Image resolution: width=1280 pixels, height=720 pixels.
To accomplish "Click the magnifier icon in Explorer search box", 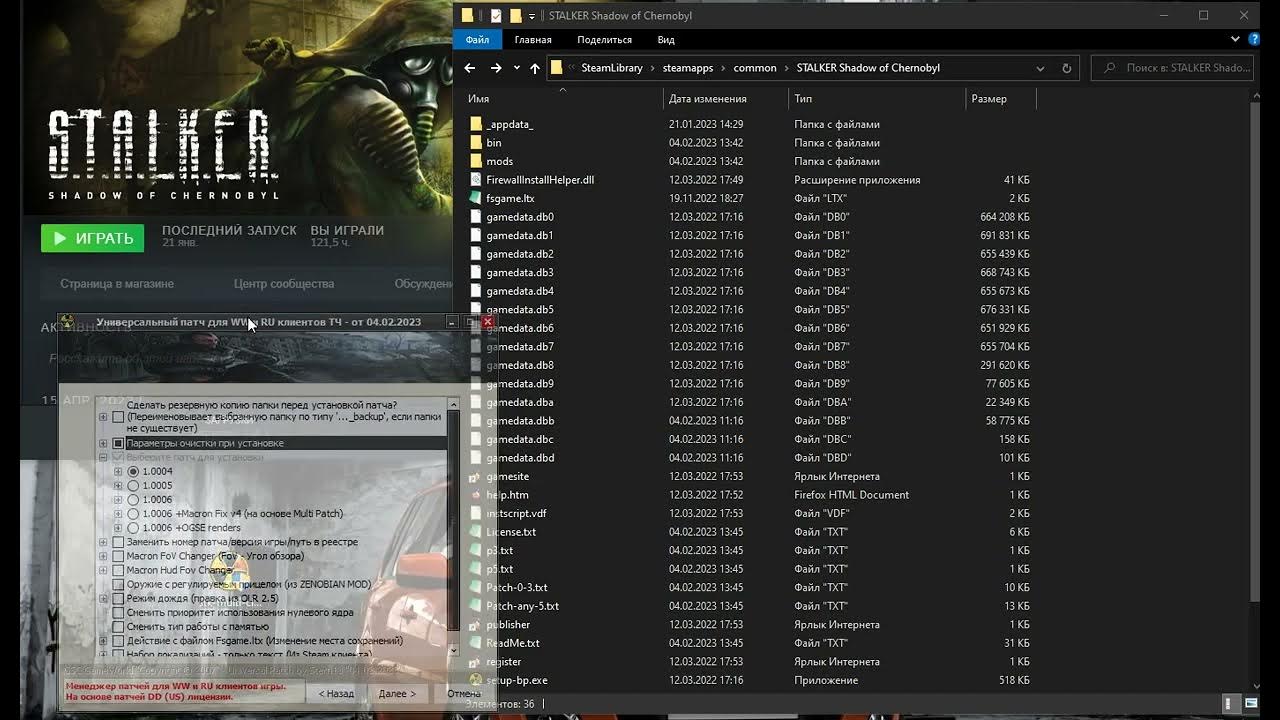I will coord(1110,68).
